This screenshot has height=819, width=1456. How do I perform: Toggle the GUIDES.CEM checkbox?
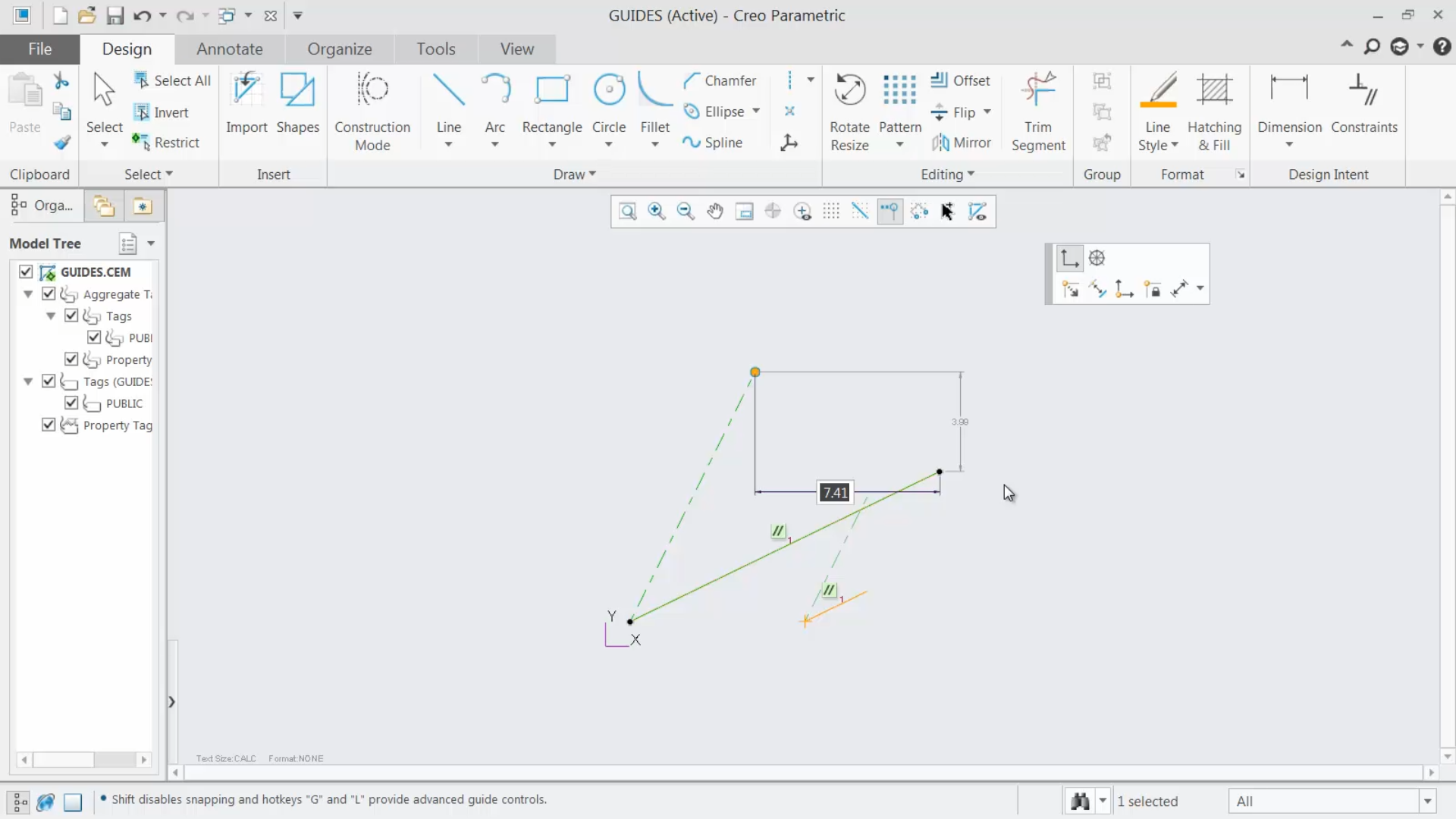(26, 271)
